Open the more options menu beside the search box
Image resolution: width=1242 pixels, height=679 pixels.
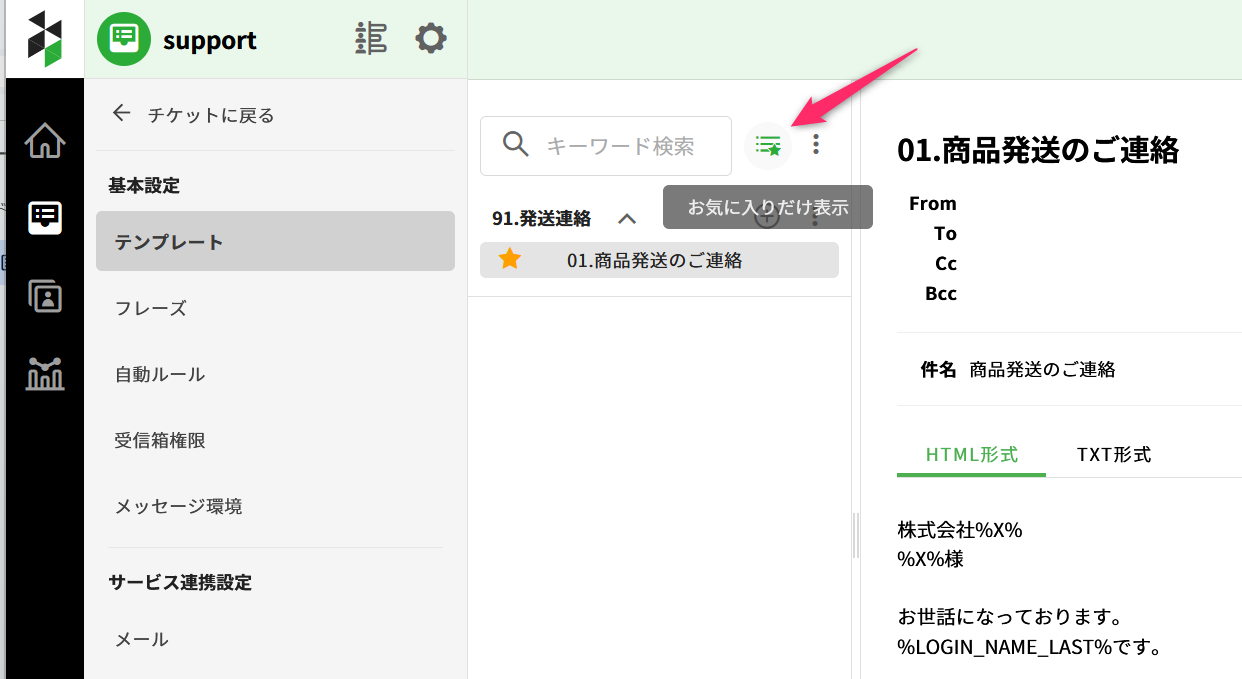pos(816,145)
